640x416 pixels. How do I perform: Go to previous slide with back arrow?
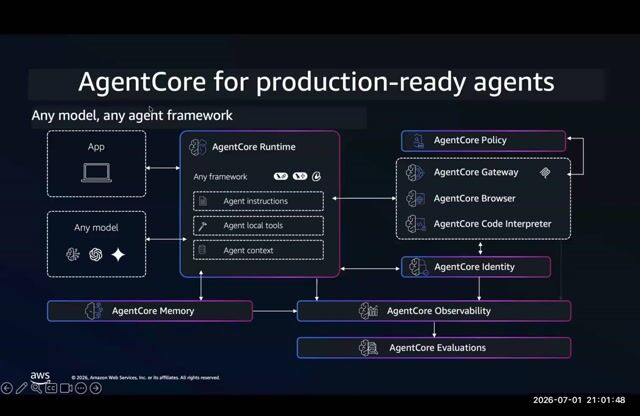coord(7,388)
